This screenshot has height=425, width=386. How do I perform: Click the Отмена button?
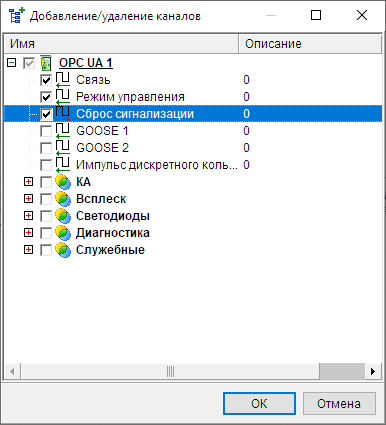[x=339, y=404]
